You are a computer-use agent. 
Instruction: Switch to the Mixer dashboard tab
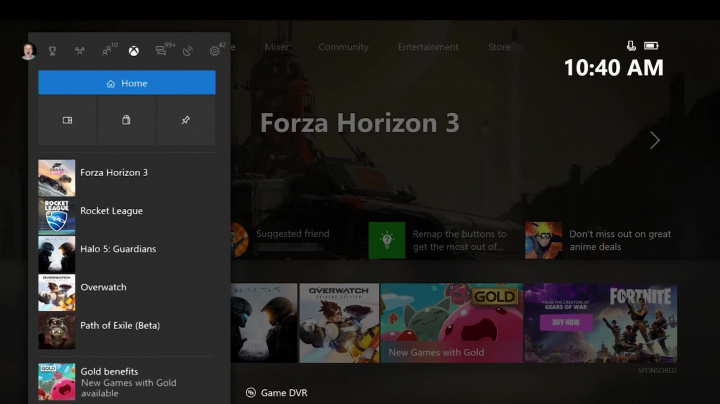pyautogui.click(x=277, y=47)
